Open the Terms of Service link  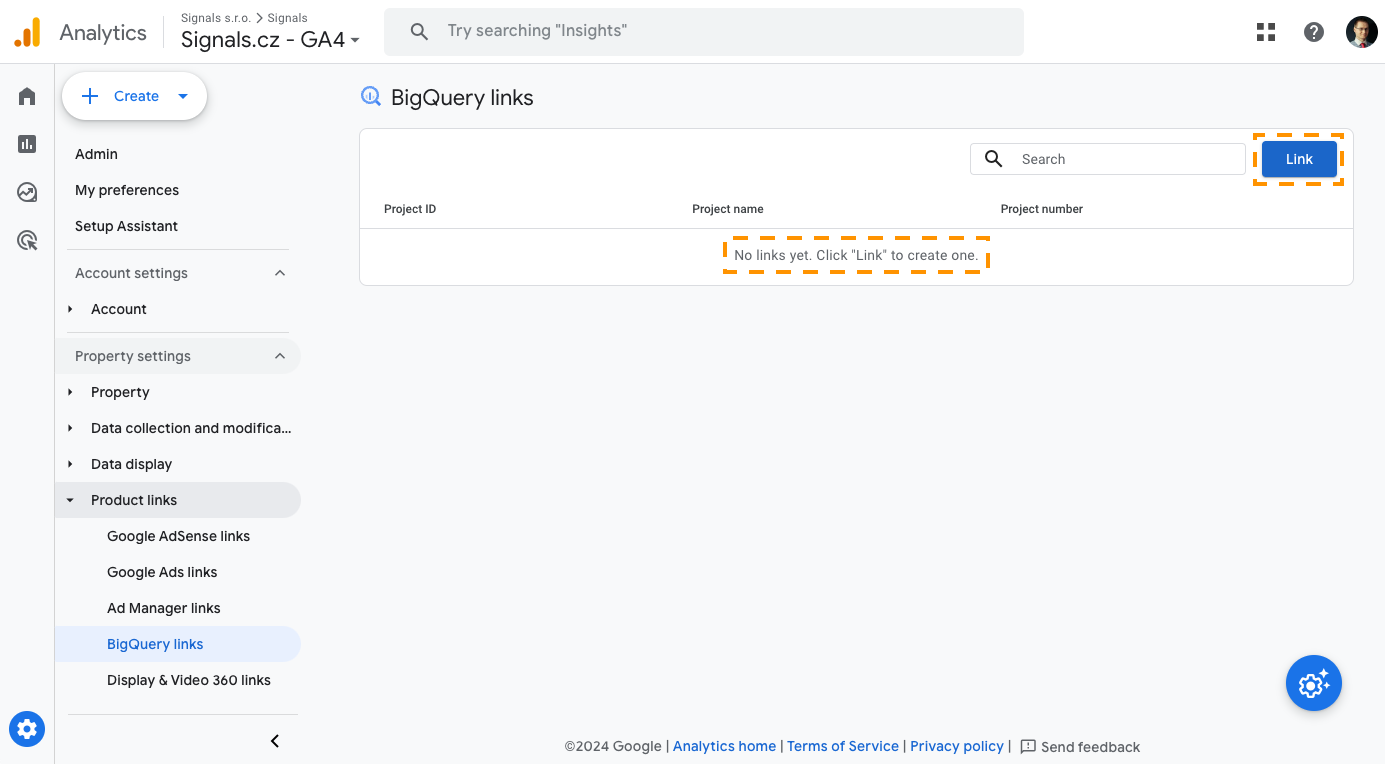coord(843,746)
